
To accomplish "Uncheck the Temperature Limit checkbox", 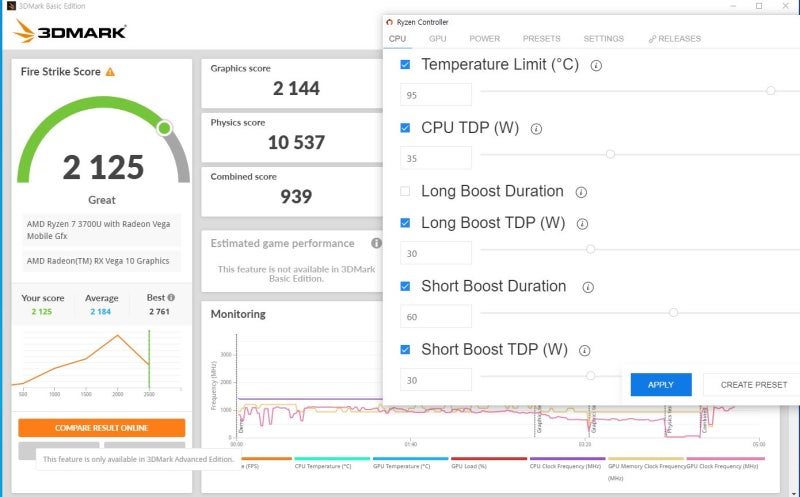I will coord(405,64).
